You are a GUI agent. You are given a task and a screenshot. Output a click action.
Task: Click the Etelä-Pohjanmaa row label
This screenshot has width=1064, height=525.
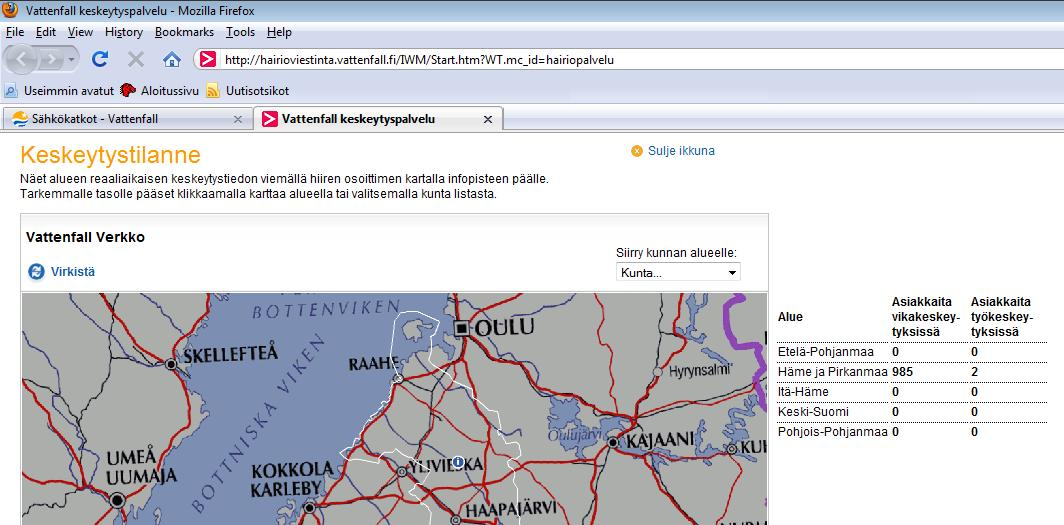(x=826, y=352)
